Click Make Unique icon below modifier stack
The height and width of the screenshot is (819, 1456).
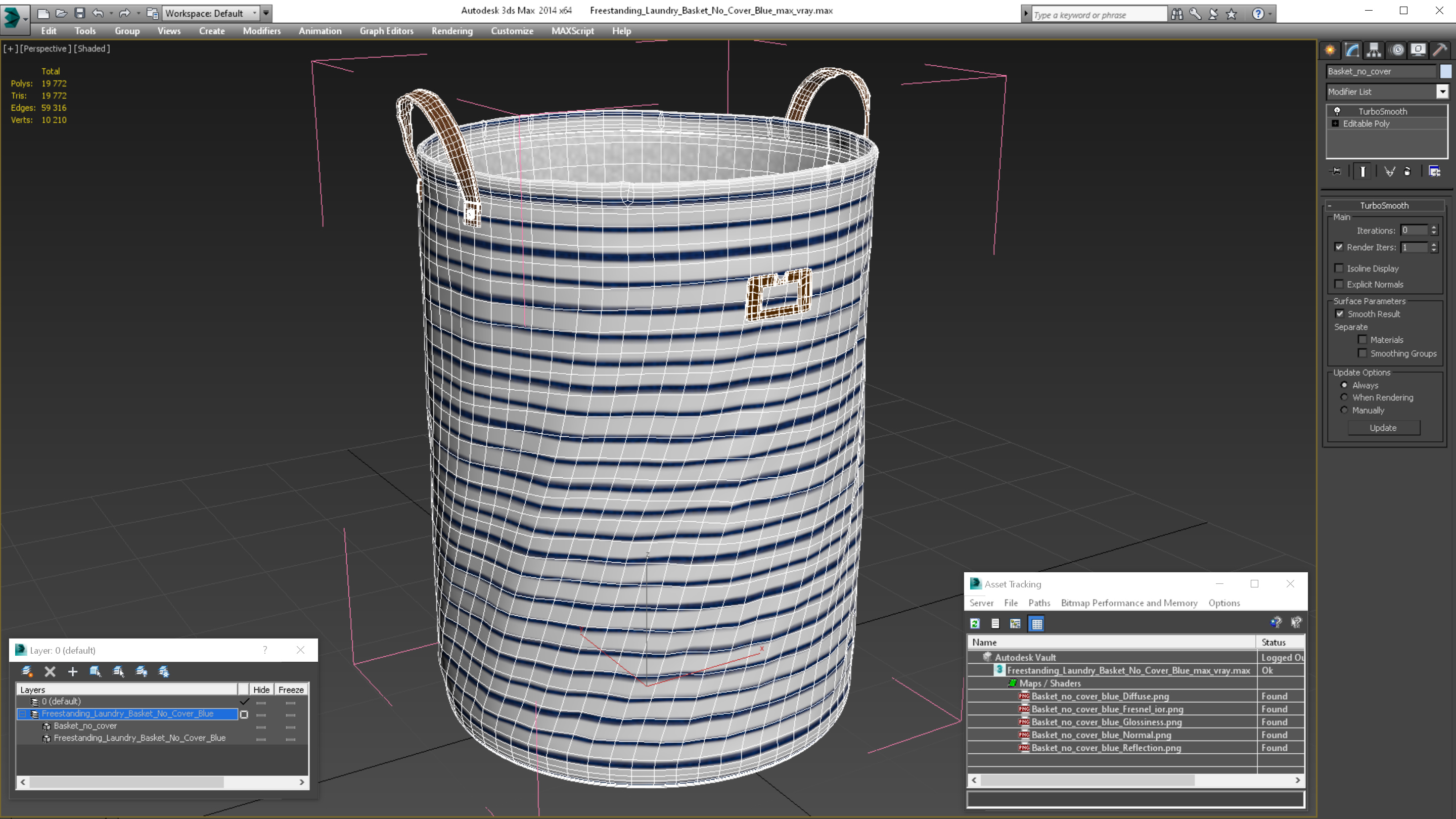1389,171
